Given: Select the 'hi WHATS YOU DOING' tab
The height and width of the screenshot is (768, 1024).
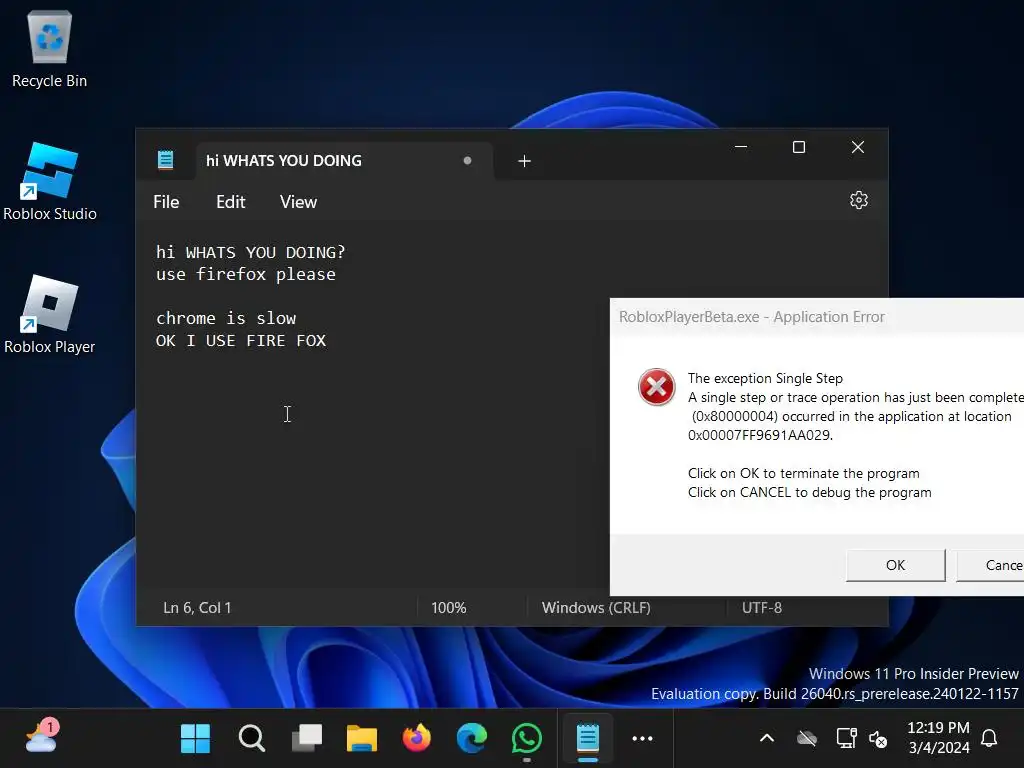Looking at the screenshot, I should point(344,161).
